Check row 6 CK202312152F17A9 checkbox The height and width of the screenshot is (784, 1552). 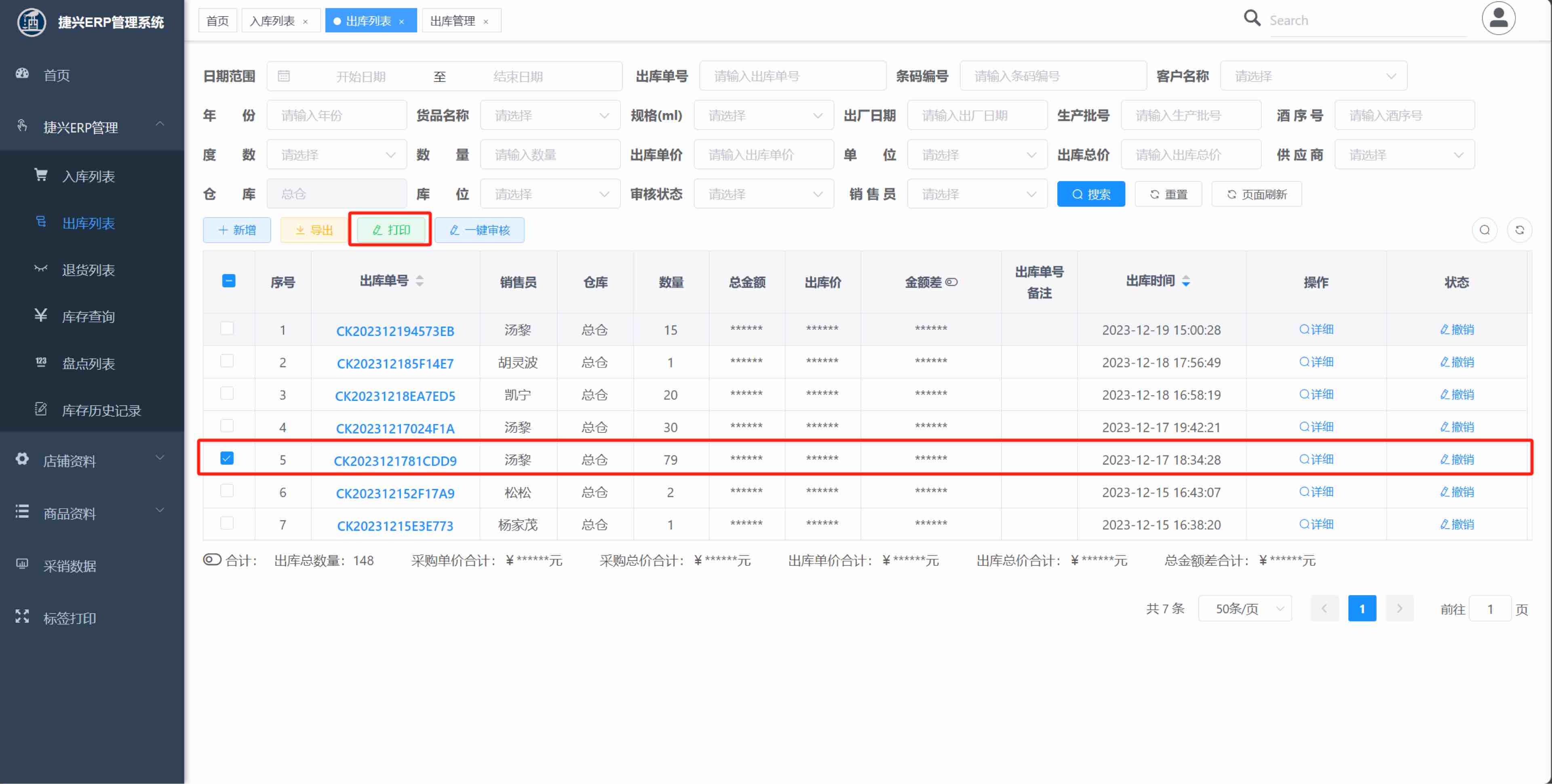227,491
